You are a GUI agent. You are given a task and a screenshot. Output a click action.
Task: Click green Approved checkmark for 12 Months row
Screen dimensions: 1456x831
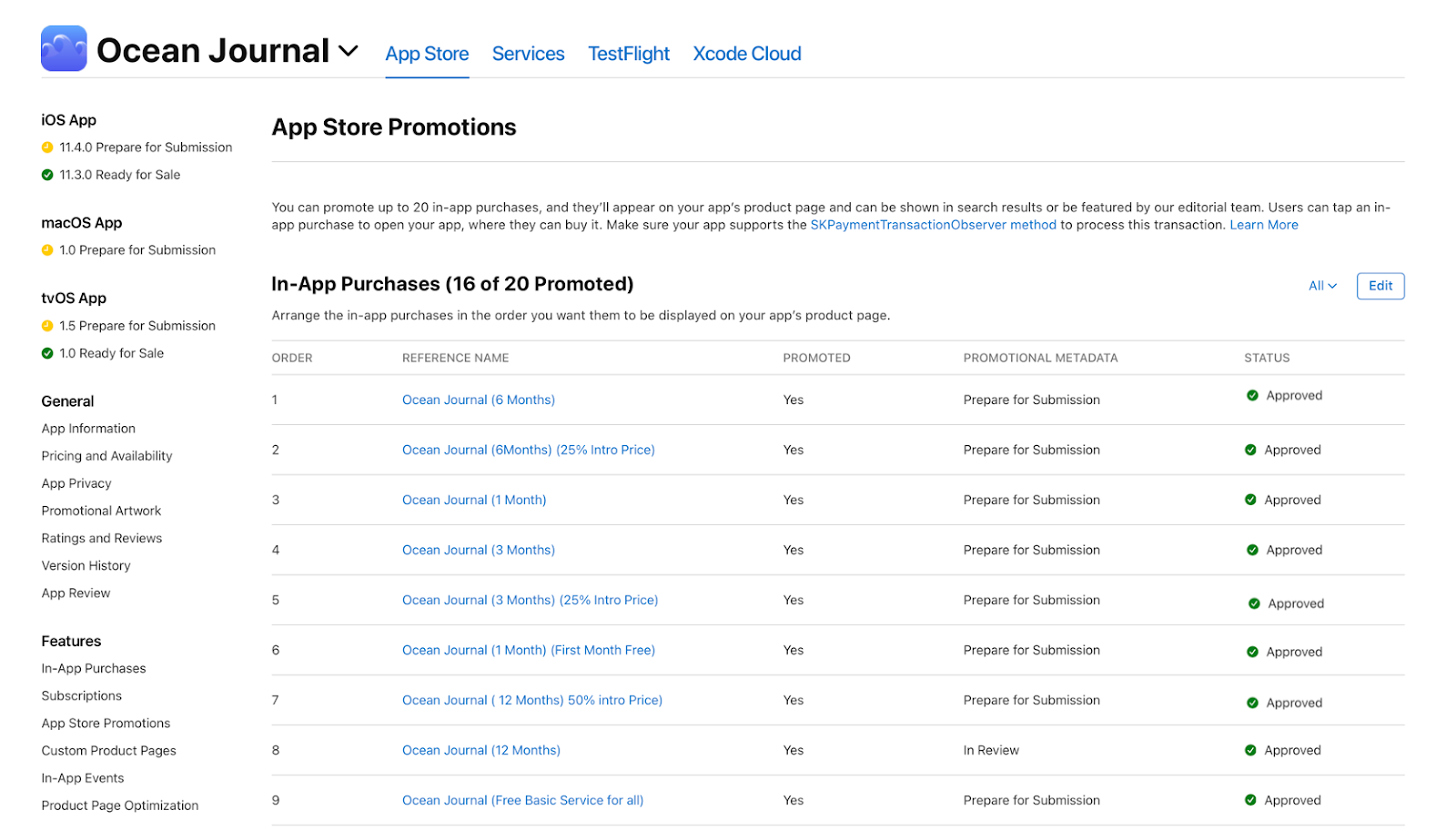tap(1250, 751)
